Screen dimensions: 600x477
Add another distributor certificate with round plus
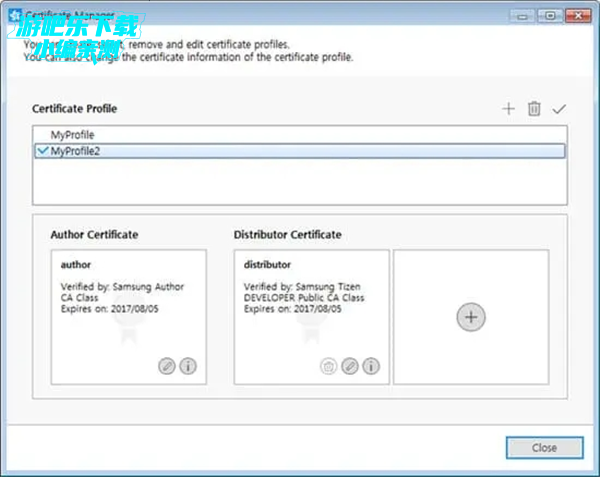click(x=471, y=317)
